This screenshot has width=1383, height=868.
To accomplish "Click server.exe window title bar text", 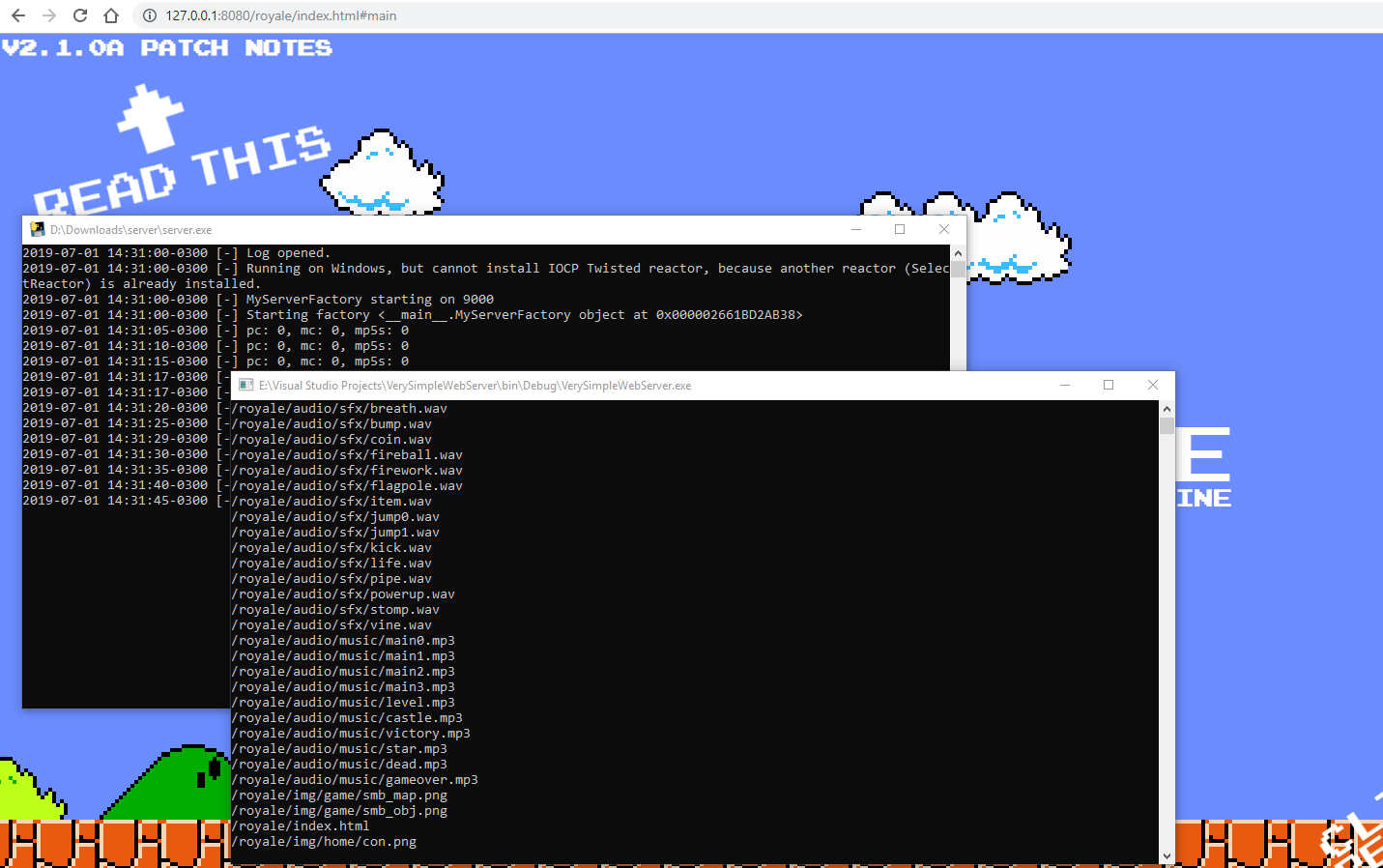I will 130,230.
